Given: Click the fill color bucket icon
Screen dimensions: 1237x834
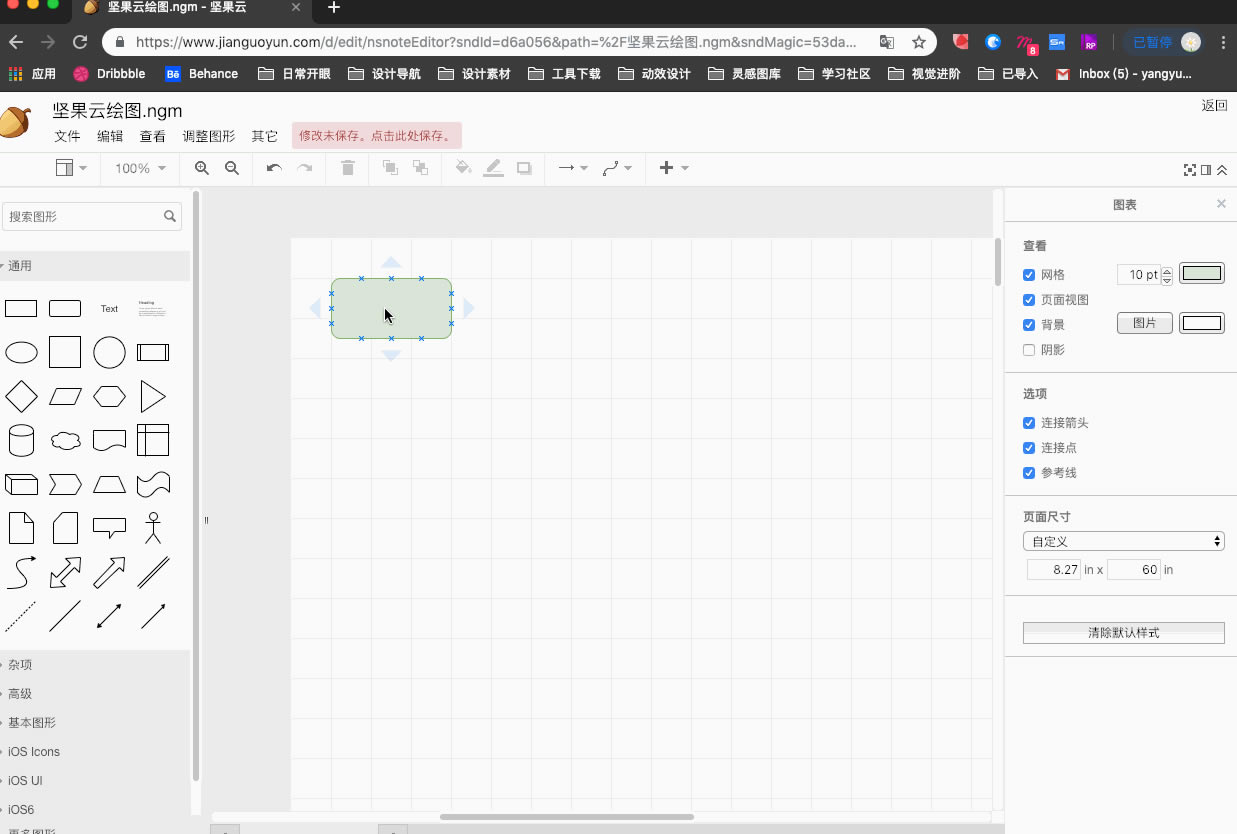Looking at the screenshot, I should 463,168.
